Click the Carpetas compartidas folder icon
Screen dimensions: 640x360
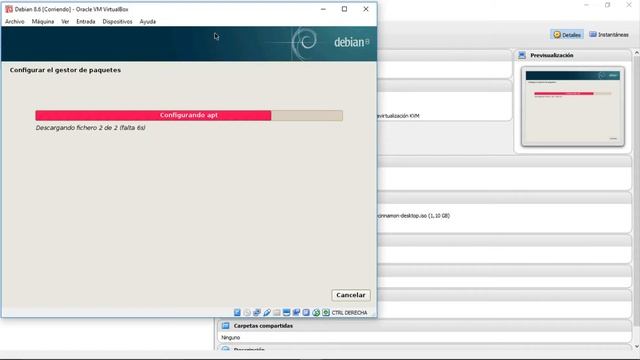(225, 326)
